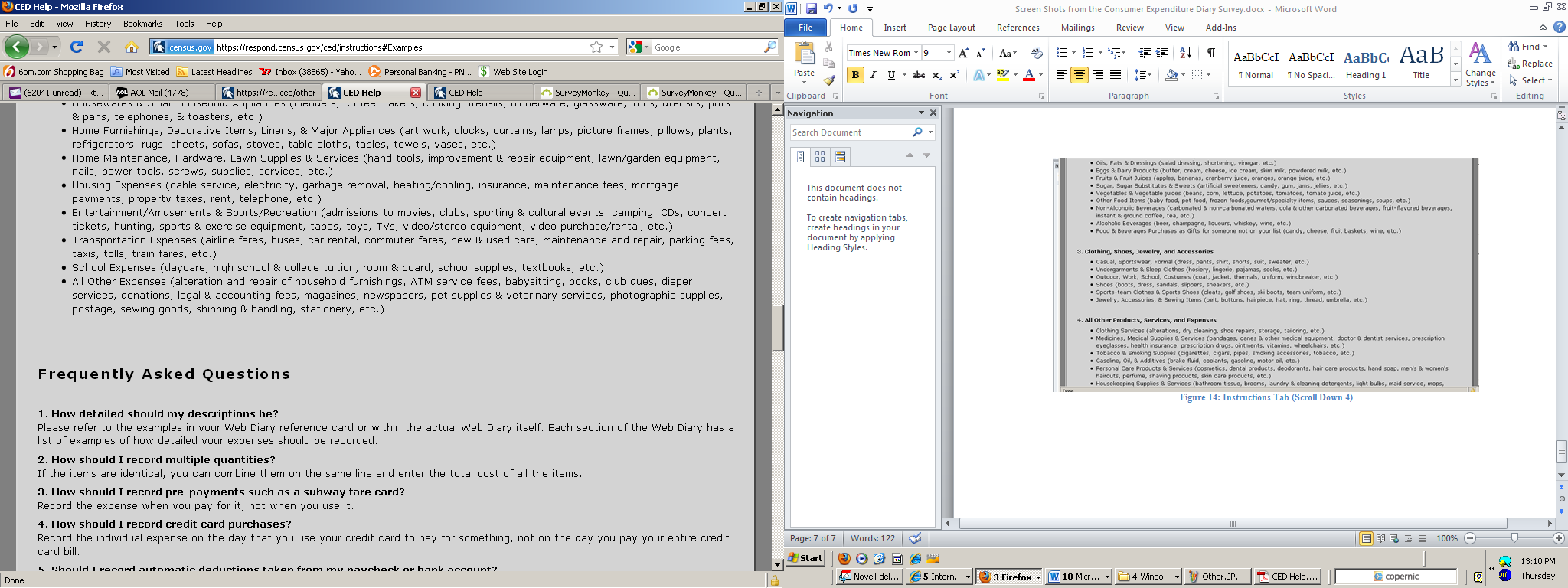Toggle Bold formatting in Word
Screen dimensions: 1568x588
[x=855, y=75]
